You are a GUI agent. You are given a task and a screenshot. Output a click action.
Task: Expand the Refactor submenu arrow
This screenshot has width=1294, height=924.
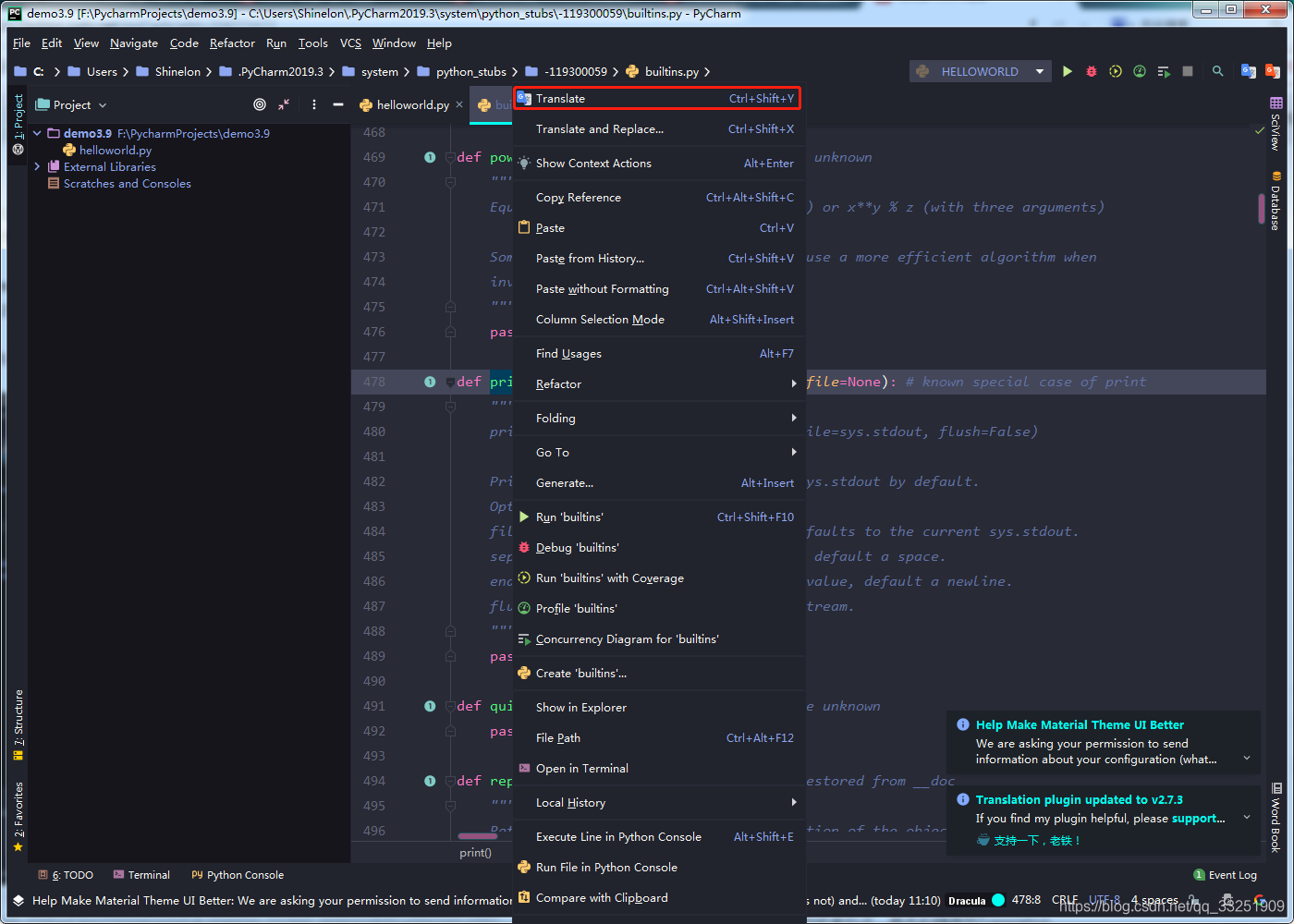click(794, 383)
